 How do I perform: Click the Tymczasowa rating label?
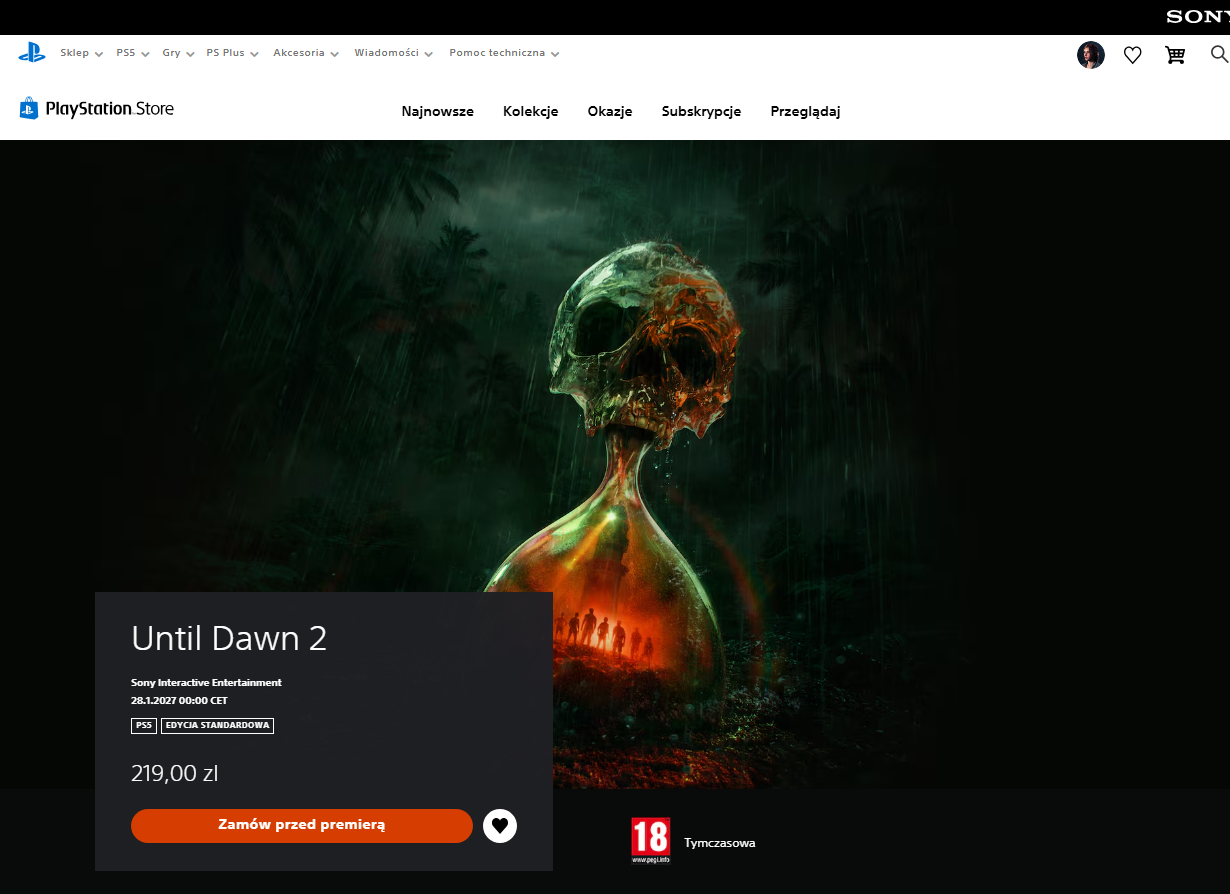click(x=720, y=843)
